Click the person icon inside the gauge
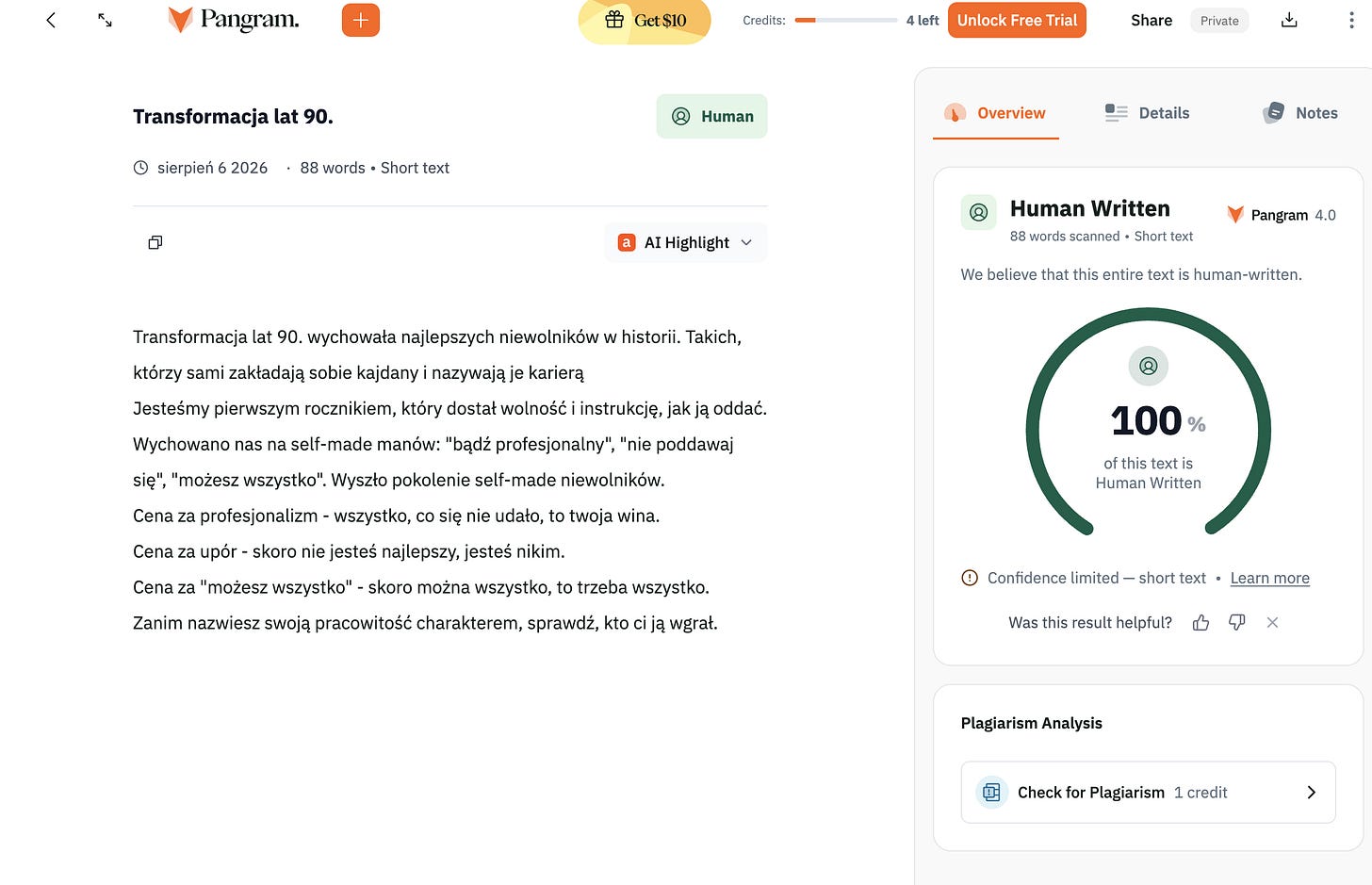Screen dimensions: 1372x885 click(x=1149, y=366)
